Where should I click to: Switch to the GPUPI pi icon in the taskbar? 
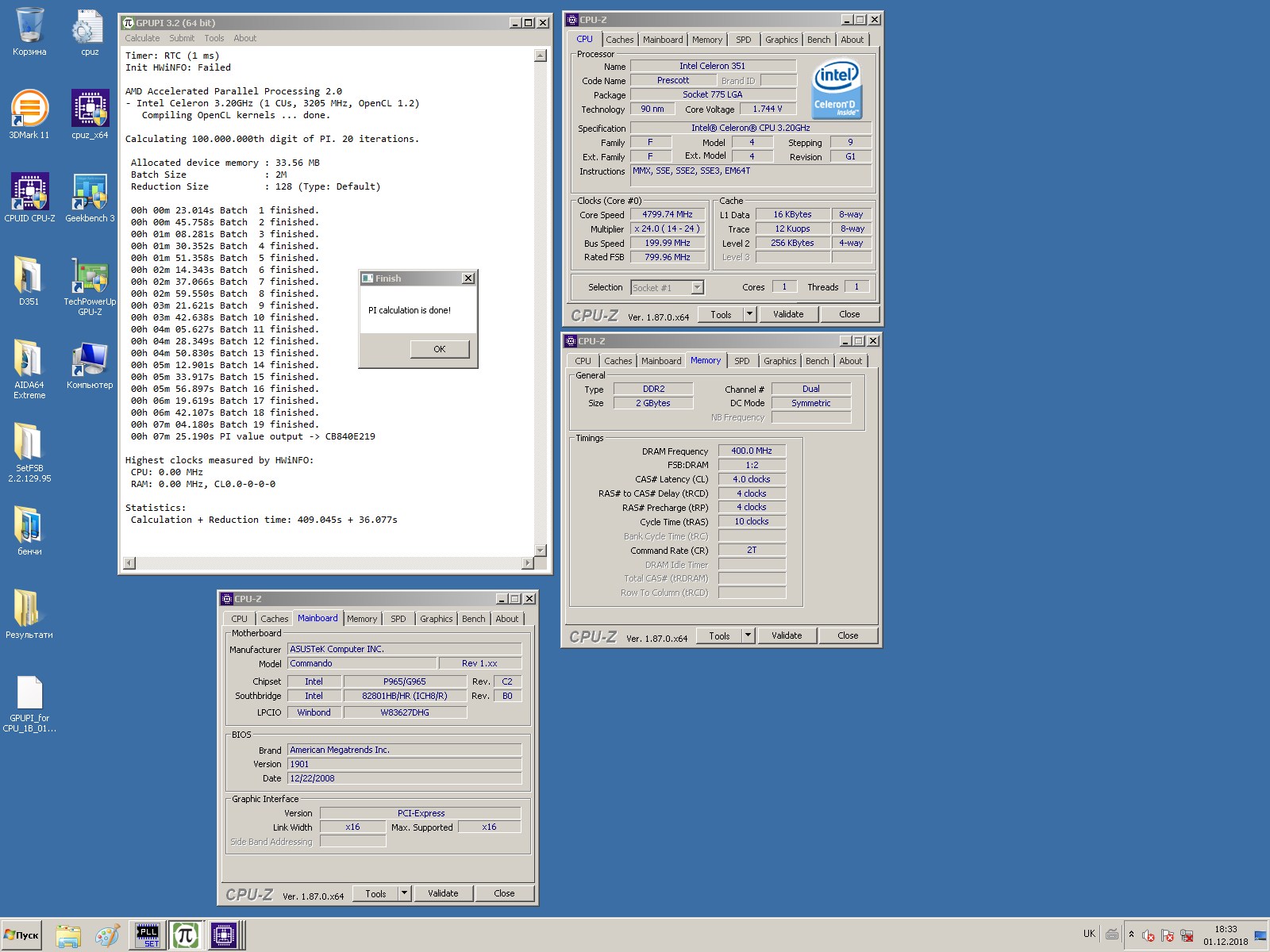pyautogui.click(x=186, y=936)
